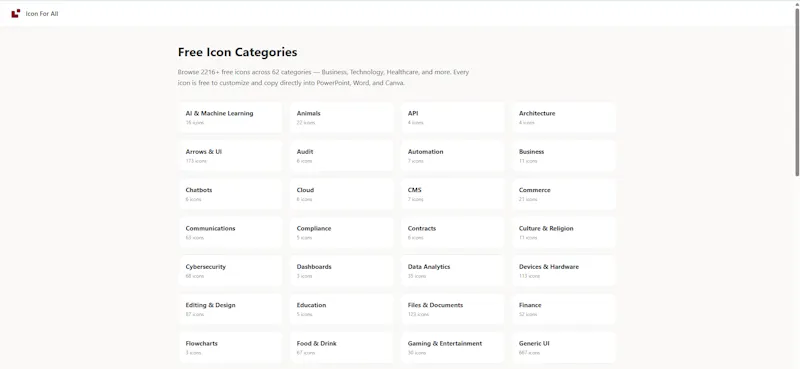Viewport: 800px width, 369px height.
Task: Open the AI & Machine Learning category
Action: pyautogui.click(x=230, y=117)
